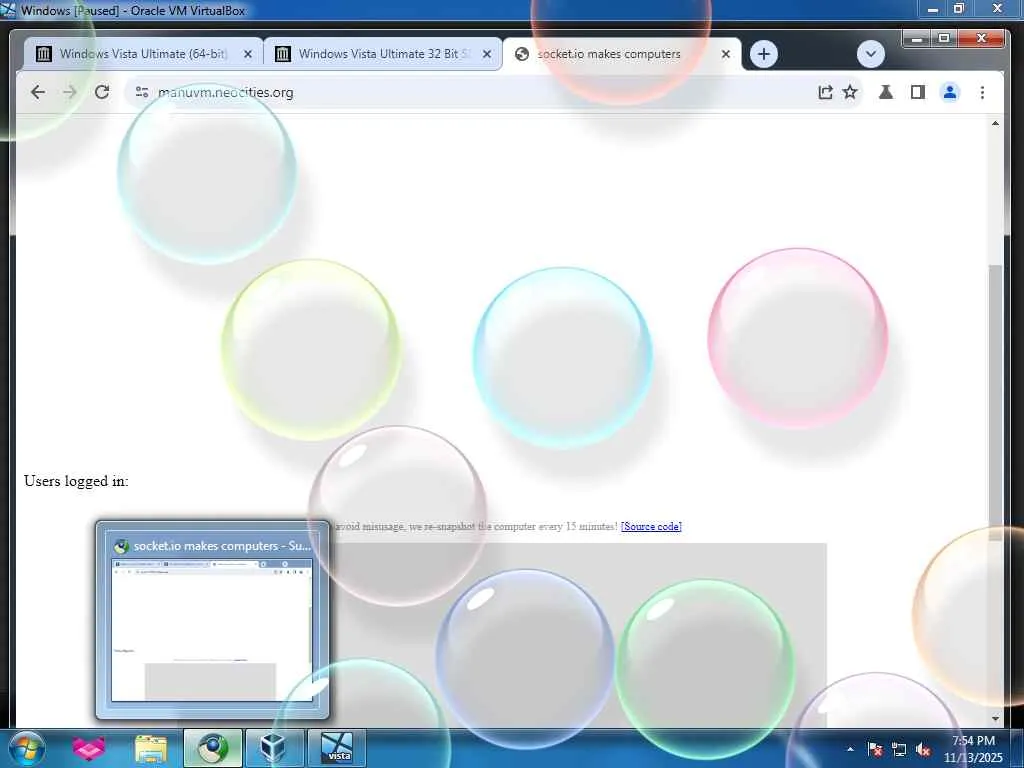This screenshot has width=1024, height=768.
Task: Click the Action Center flag icon
Action: 875,749
